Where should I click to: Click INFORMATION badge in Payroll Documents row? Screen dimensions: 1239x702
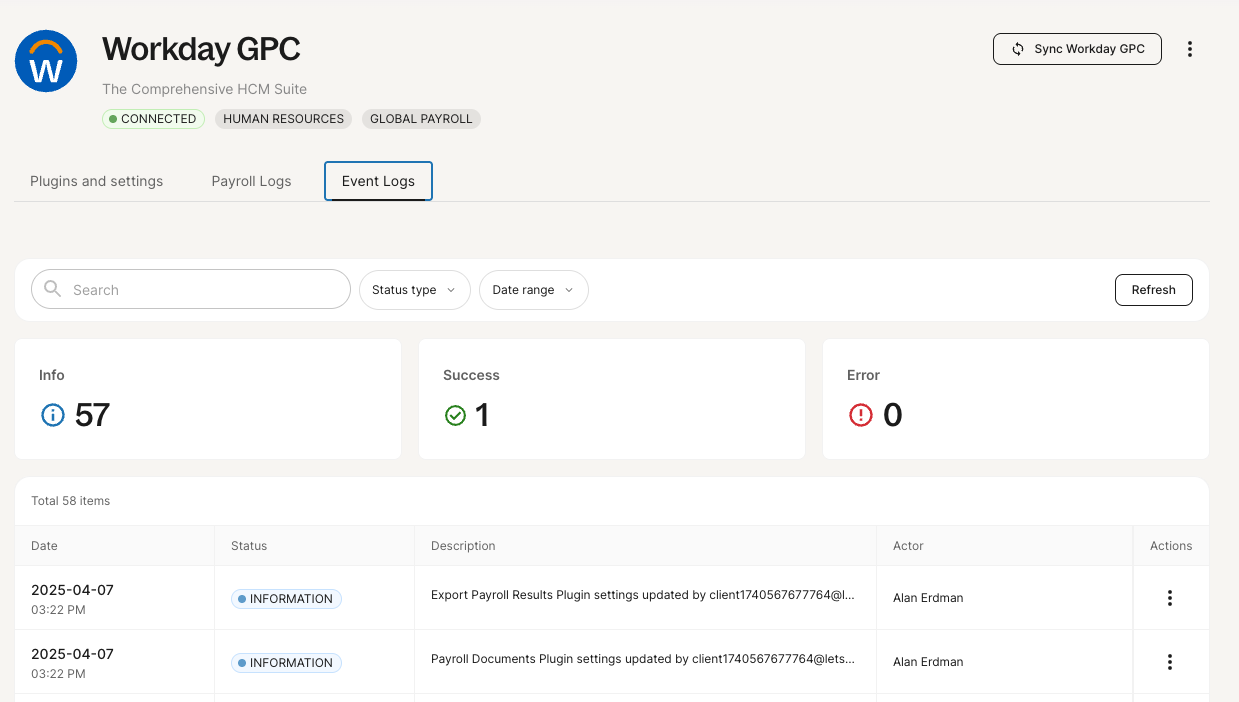[x=286, y=663]
